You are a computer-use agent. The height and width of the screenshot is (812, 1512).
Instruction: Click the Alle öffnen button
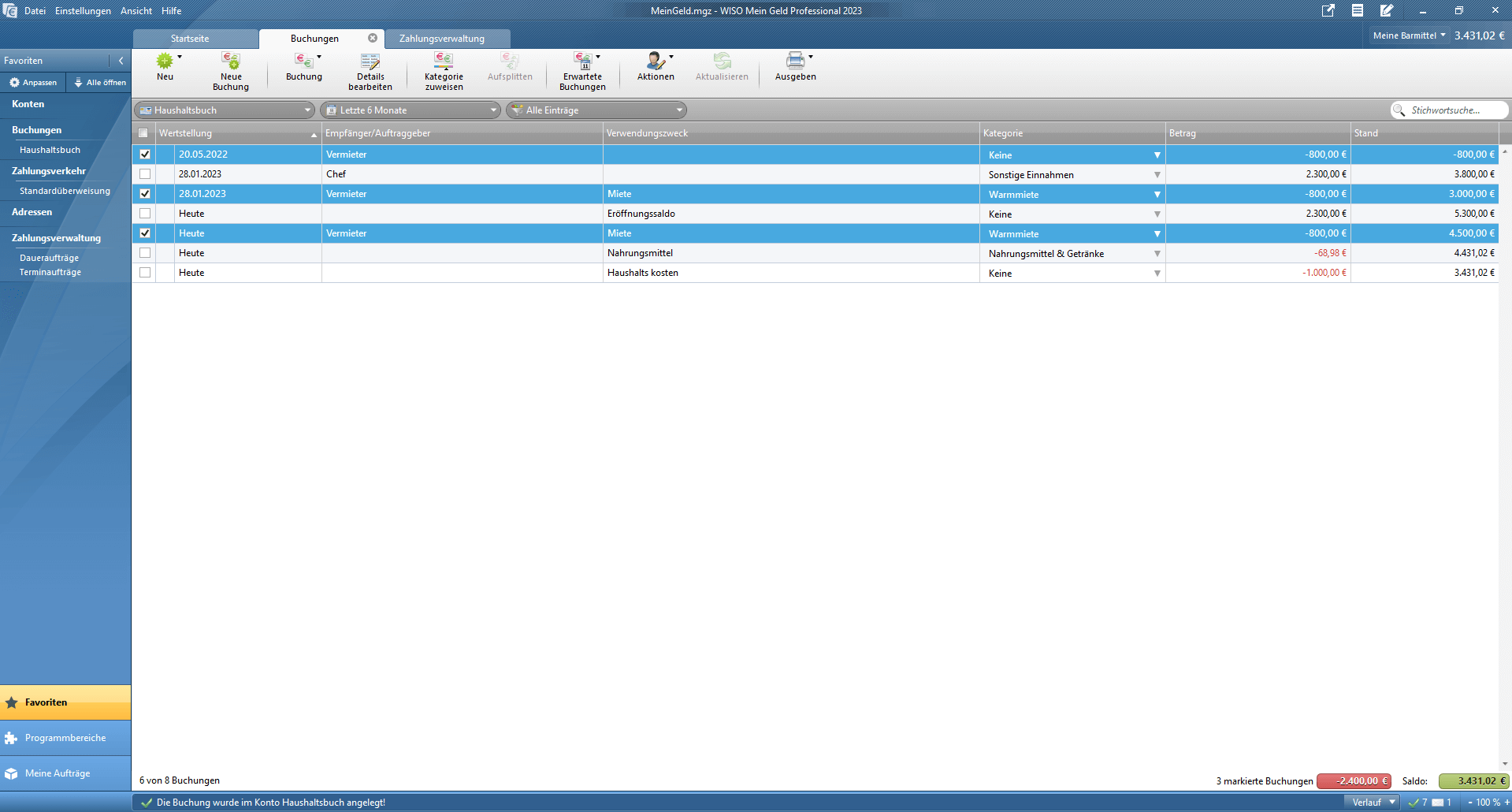tap(99, 83)
